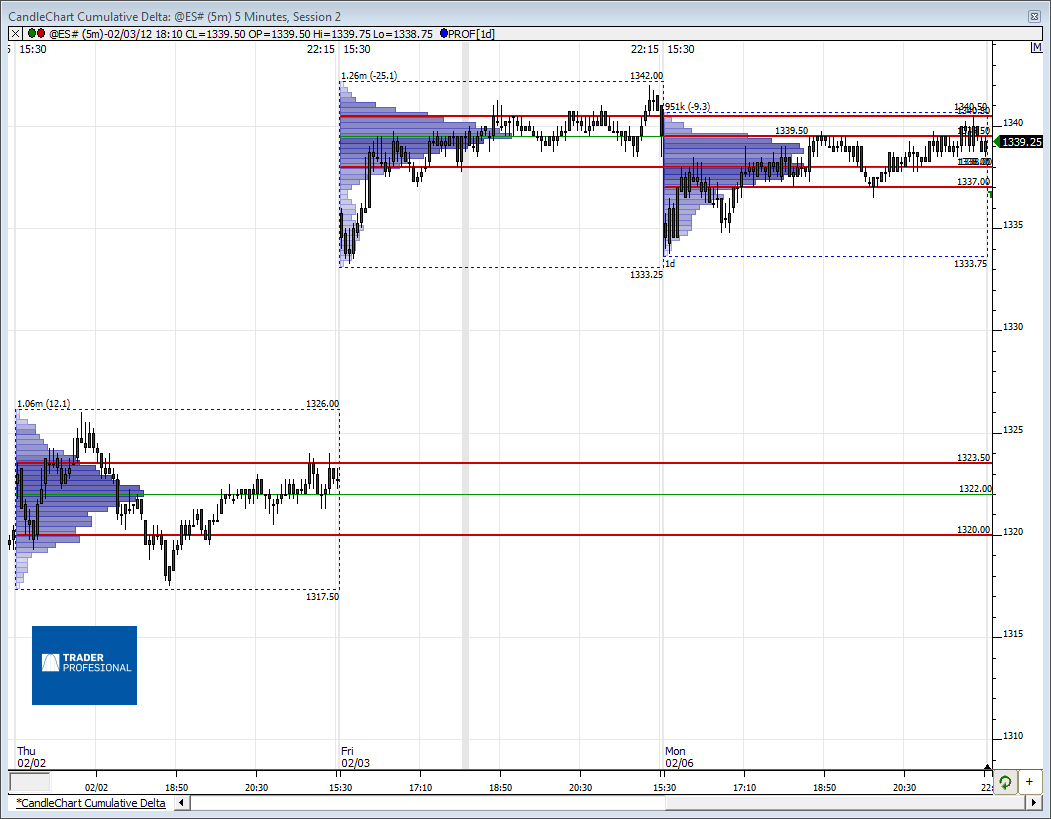This screenshot has width=1051, height=819.
Task: Click the plus button beside refresh
Action: click(1029, 781)
